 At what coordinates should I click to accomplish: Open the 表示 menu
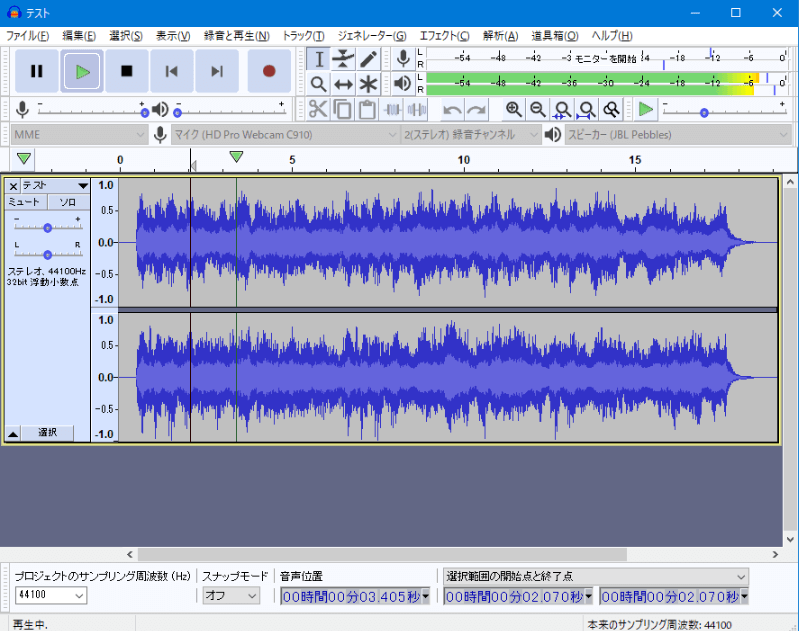173,36
